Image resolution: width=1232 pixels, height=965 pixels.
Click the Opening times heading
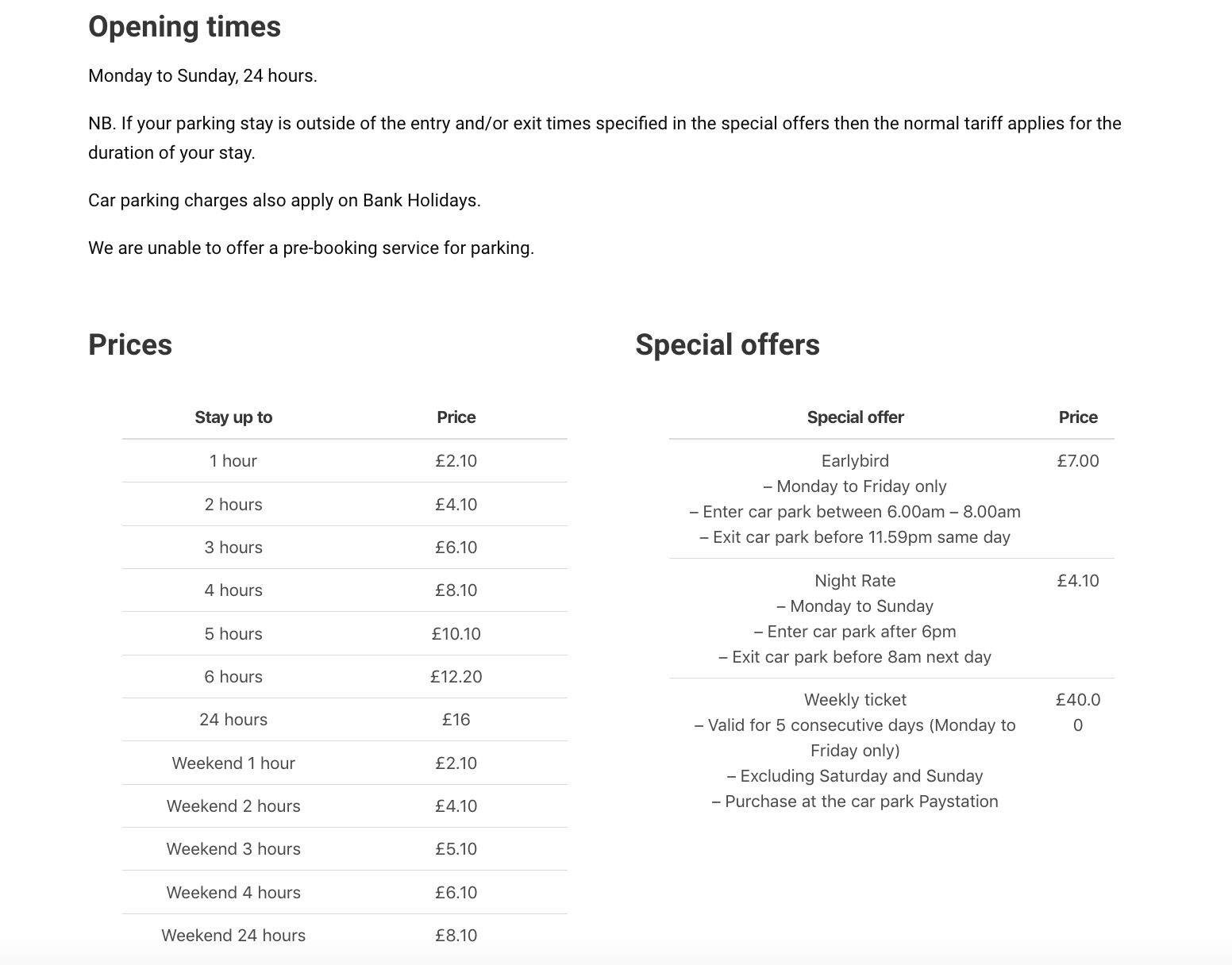pos(184,27)
